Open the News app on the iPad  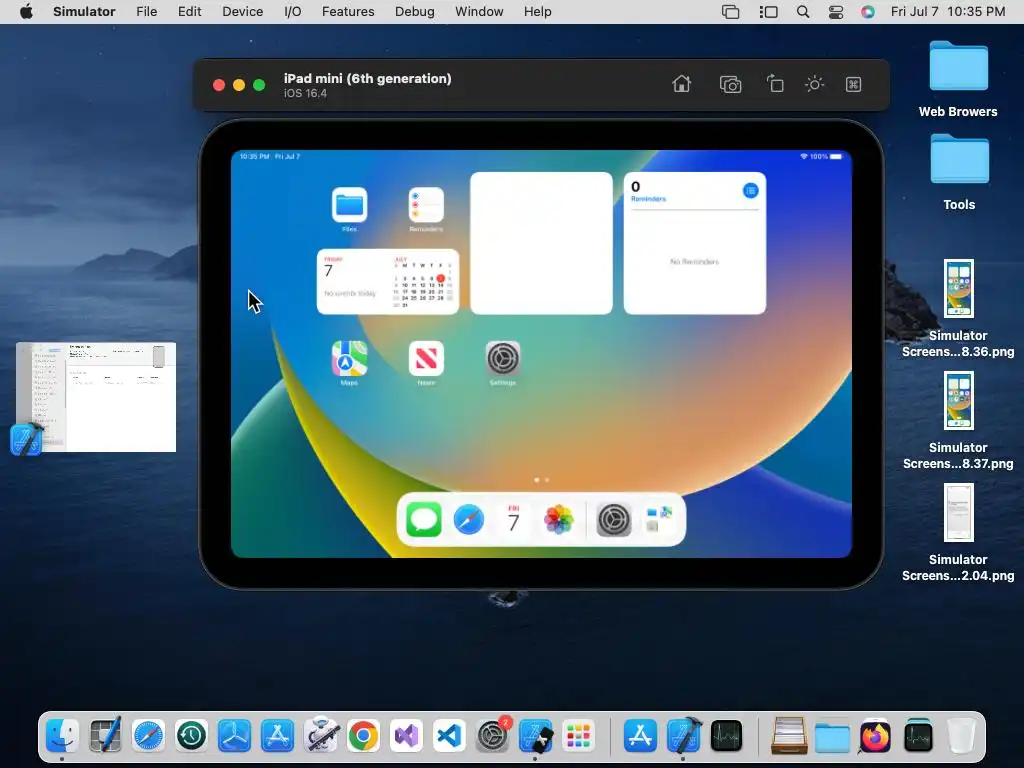coord(426,359)
